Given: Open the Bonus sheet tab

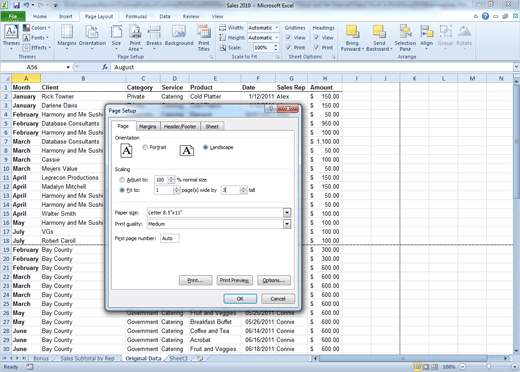Looking at the screenshot, I should coord(41,358).
